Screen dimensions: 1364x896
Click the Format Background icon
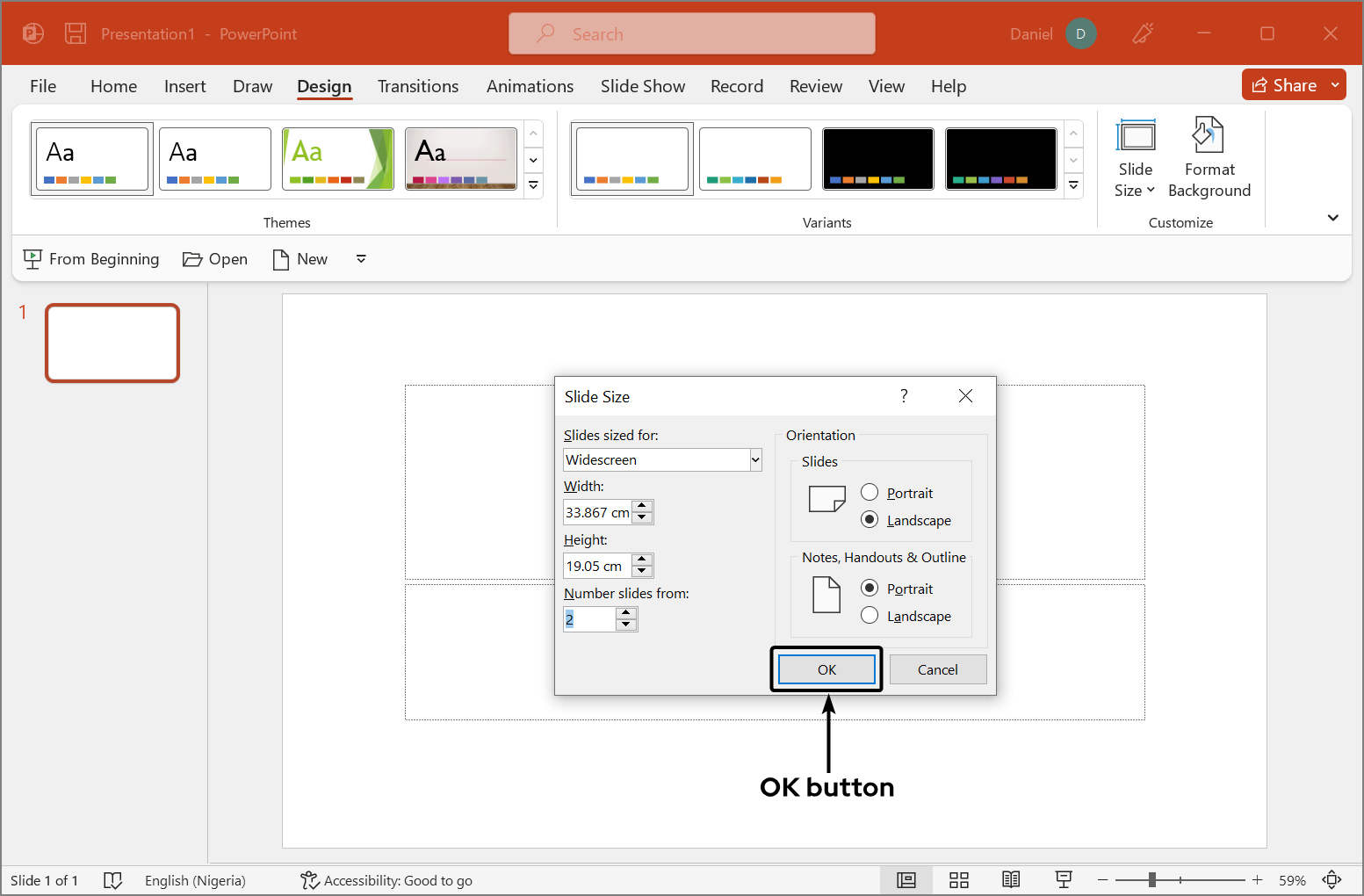1209,137
